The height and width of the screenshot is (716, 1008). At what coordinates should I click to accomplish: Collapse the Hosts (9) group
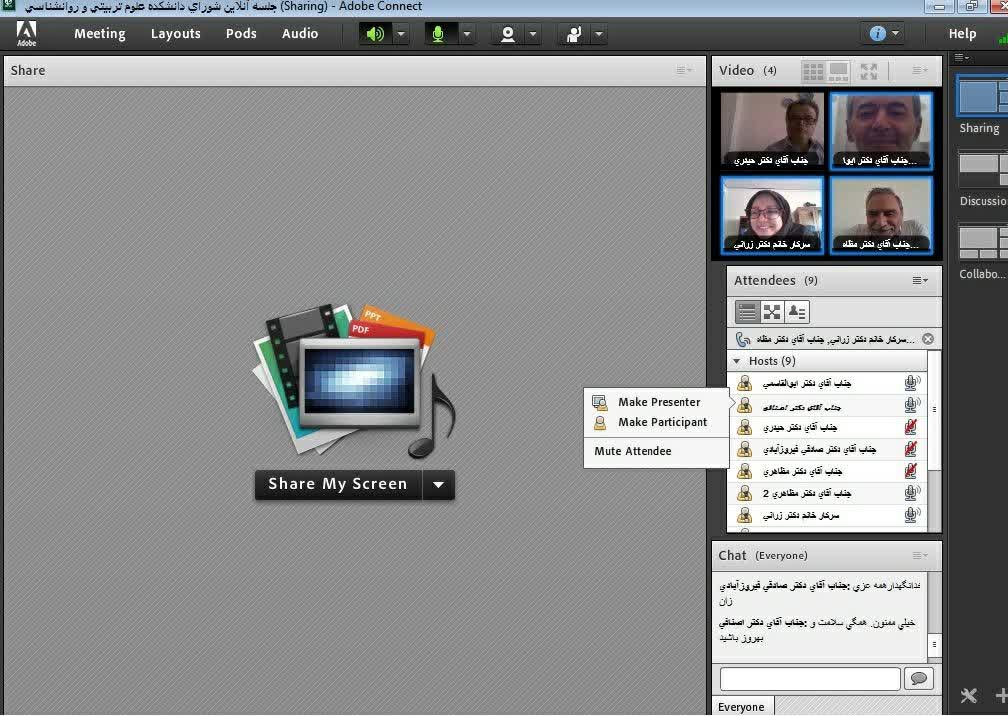[x=737, y=361]
